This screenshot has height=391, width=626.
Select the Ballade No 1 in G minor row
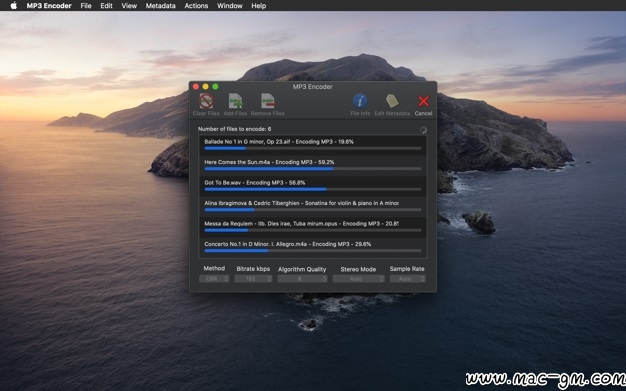(313, 145)
